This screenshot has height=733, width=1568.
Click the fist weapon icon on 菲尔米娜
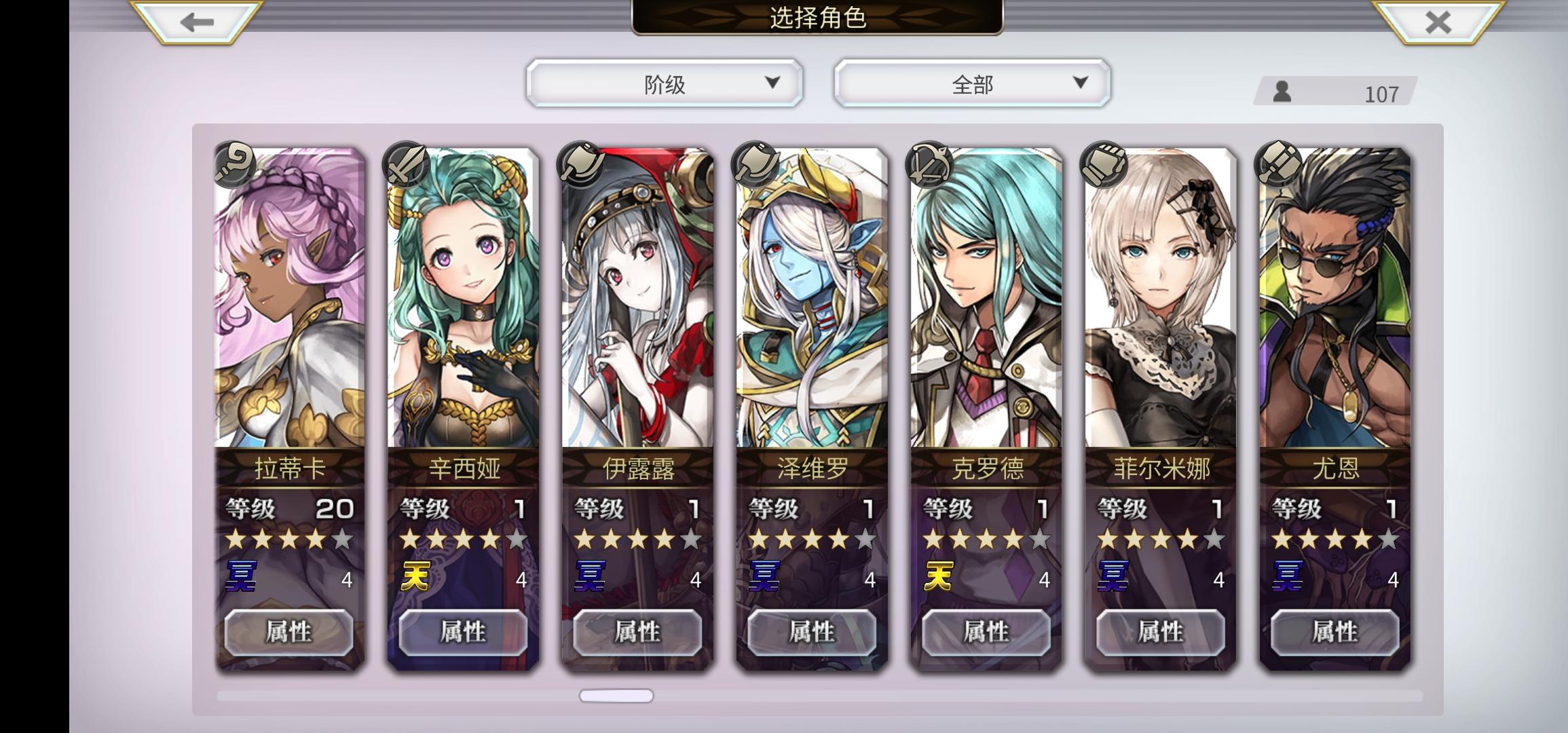pos(1103,164)
